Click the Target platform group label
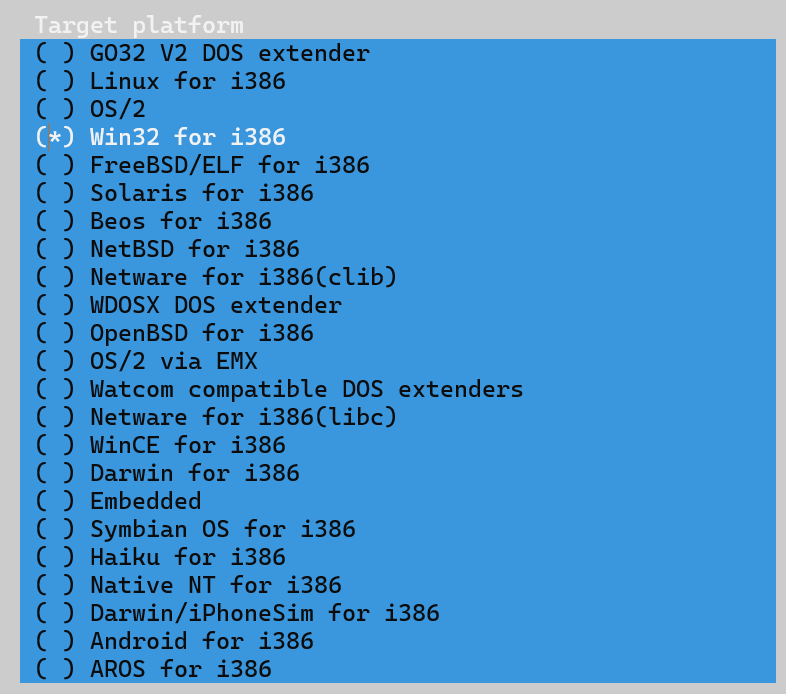 pyautogui.click(x=139, y=26)
